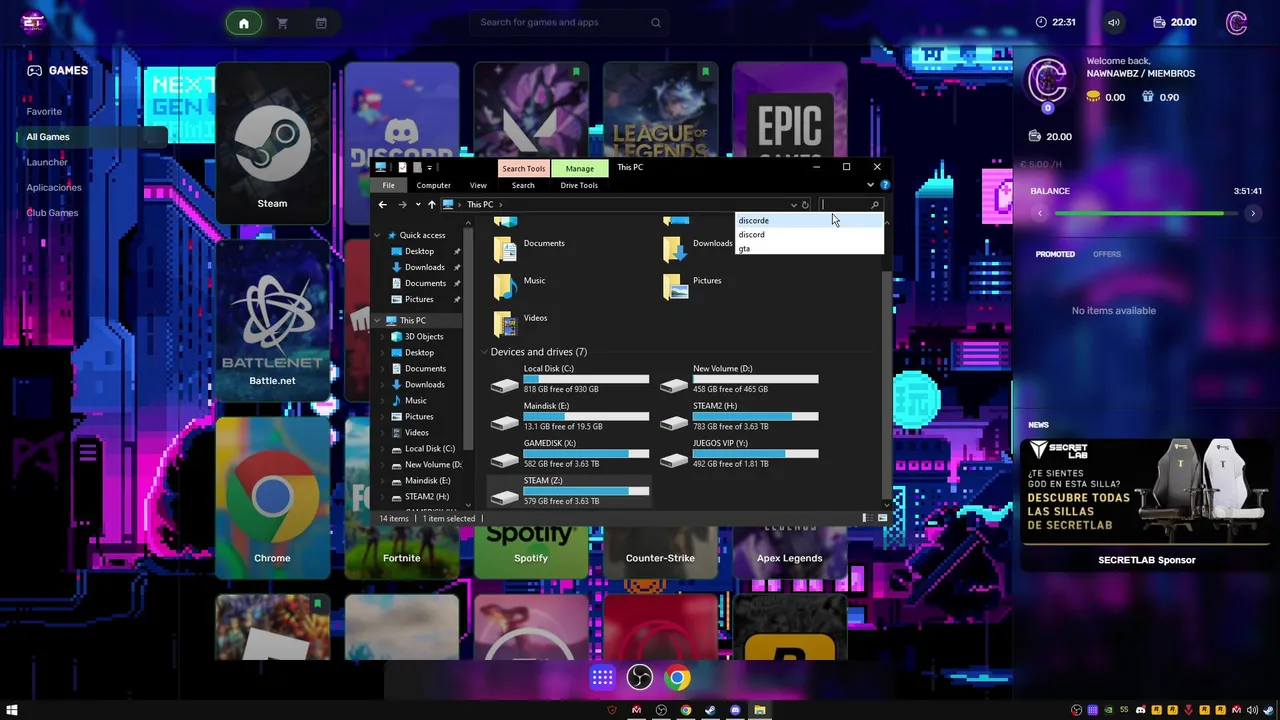Select Local Disk (C:) drive in main pane
The height and width of the screenshot is (720, 1280).
(570, 379)
